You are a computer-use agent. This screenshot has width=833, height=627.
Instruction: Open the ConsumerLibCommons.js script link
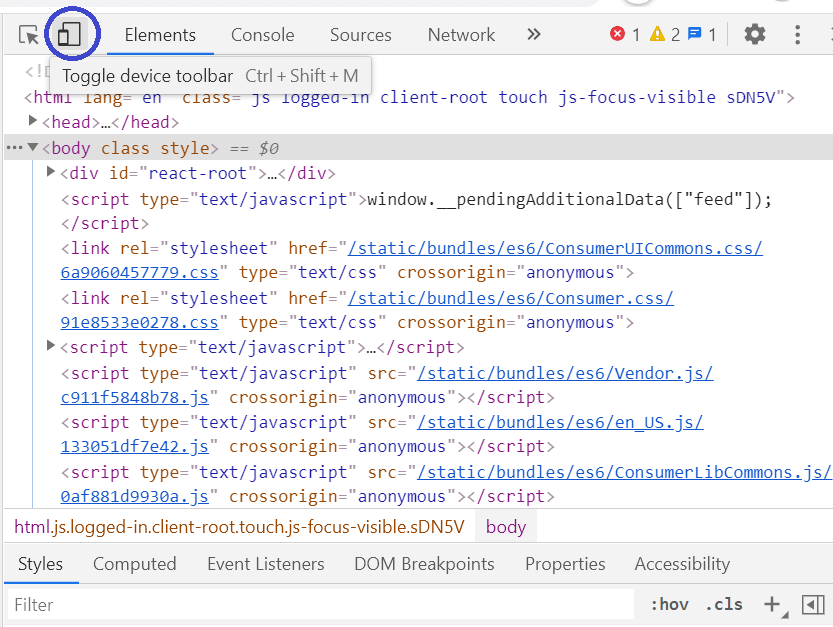pos(624,472)
